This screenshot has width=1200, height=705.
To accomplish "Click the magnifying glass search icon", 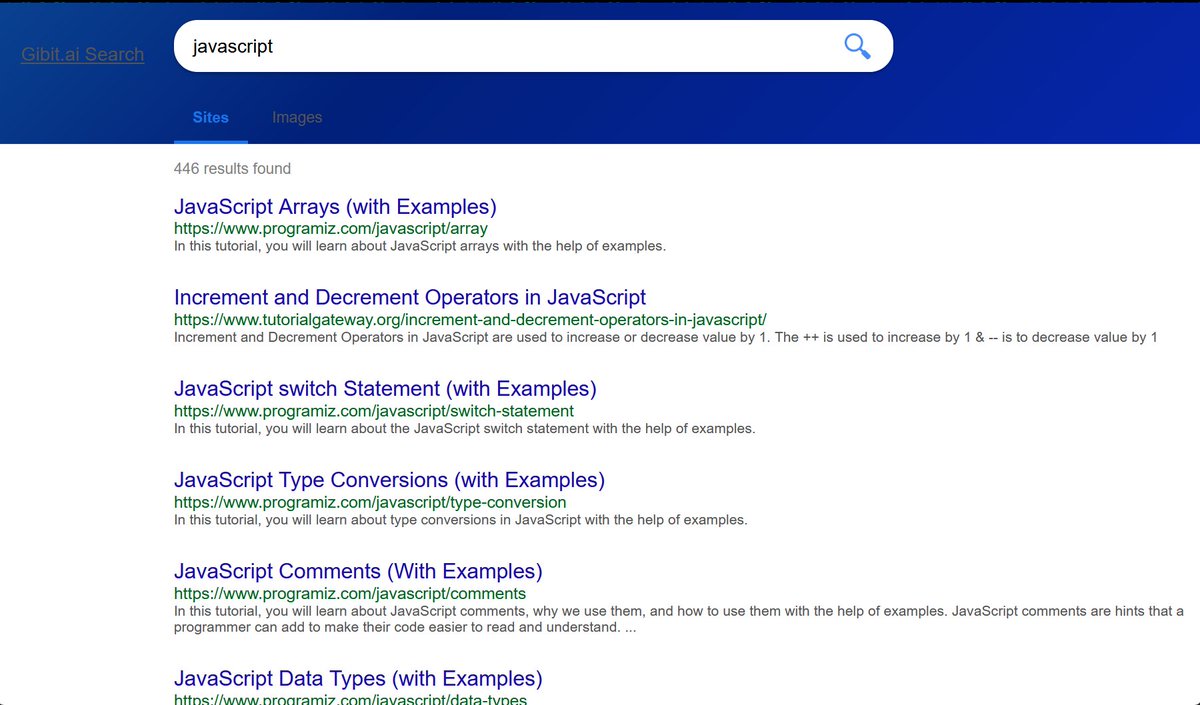I will (x=855, y=45).
